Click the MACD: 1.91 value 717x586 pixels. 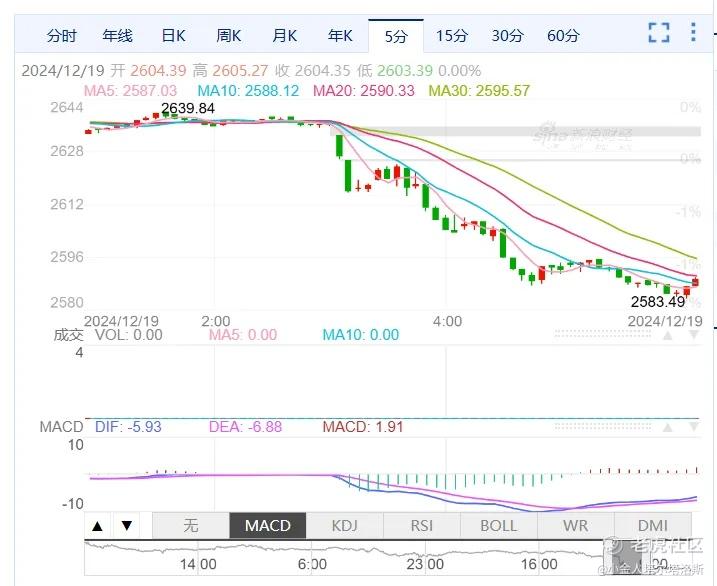click(363, 427)
